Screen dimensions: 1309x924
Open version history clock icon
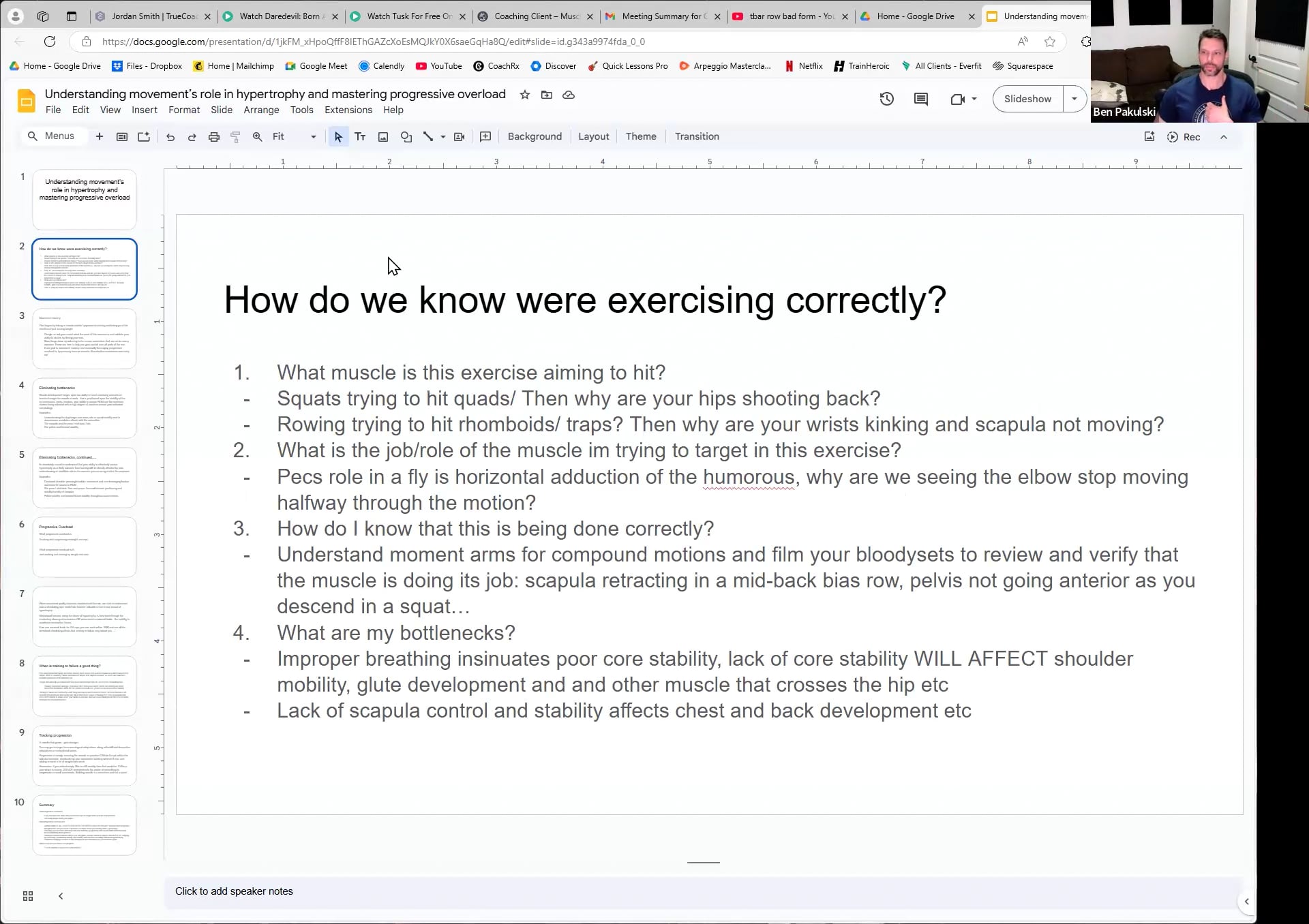[886, 99]
